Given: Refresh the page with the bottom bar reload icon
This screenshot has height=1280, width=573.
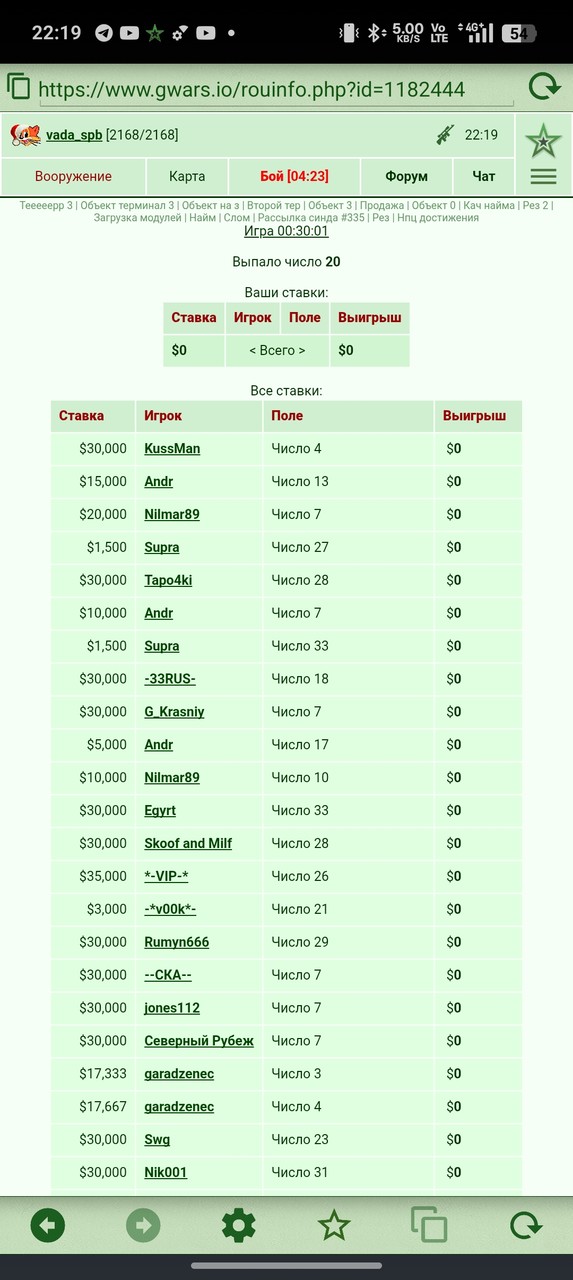Looking at the screenshot, I should 525,1225.
